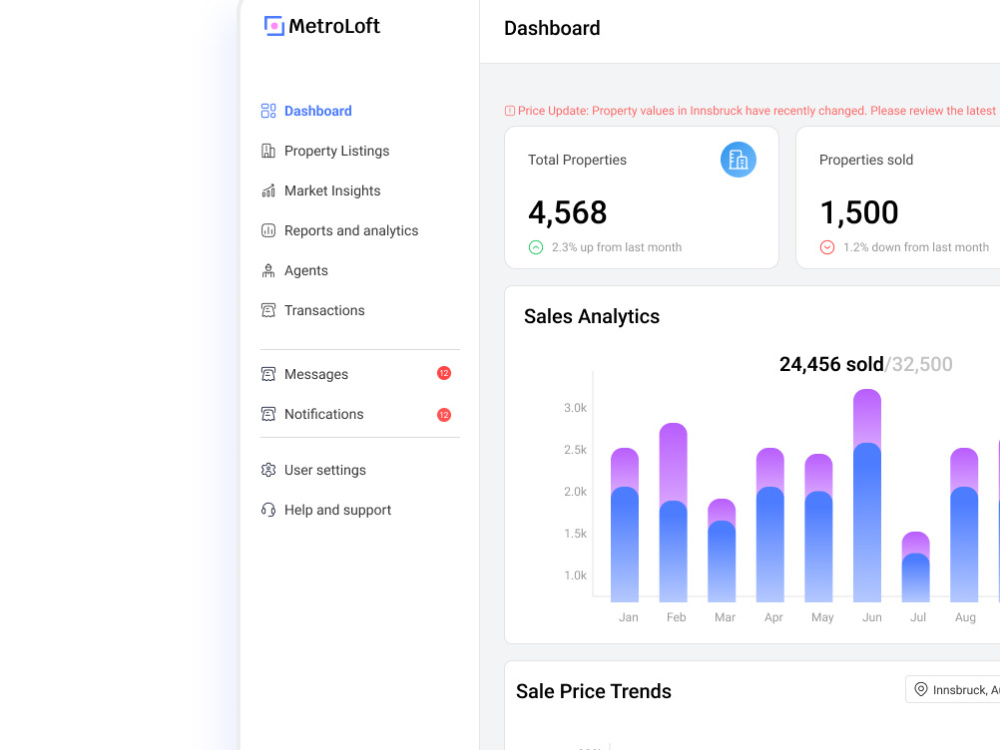
Task: Click the Dashboard grid icon in sidebar
Action: pos(268,111)
